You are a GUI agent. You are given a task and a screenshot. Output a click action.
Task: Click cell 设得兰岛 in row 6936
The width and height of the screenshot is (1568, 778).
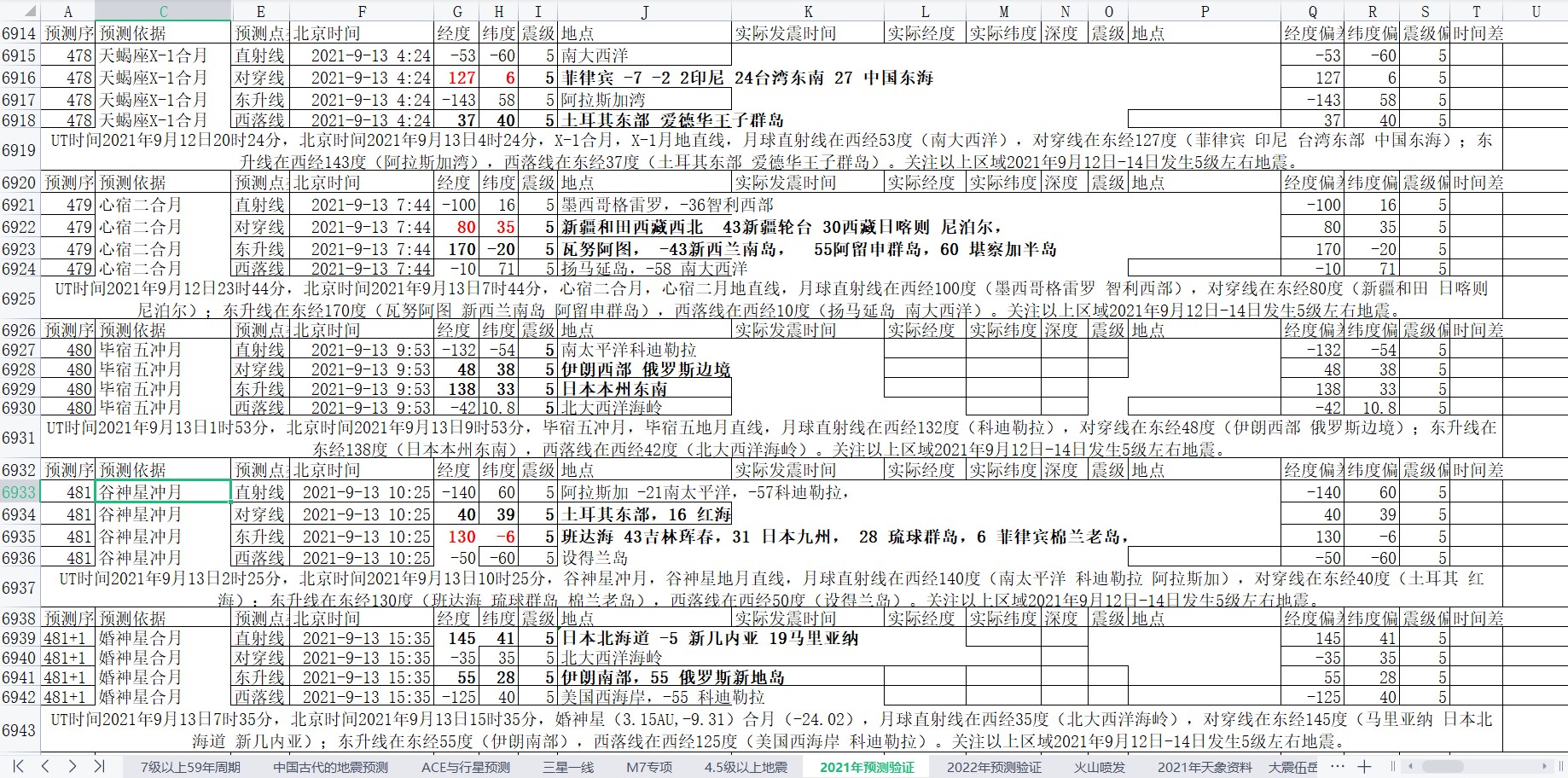tap(645, 558)
